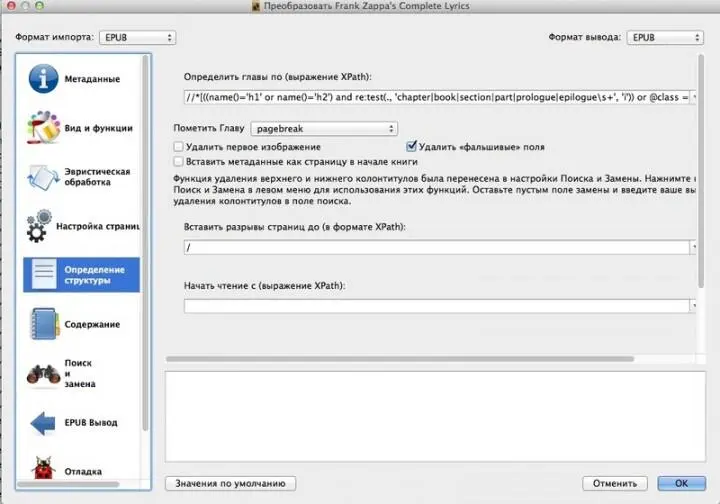This screenshot has height=504, width=720.
Task: Confirm with the OK button
Action: coord(681,483)
